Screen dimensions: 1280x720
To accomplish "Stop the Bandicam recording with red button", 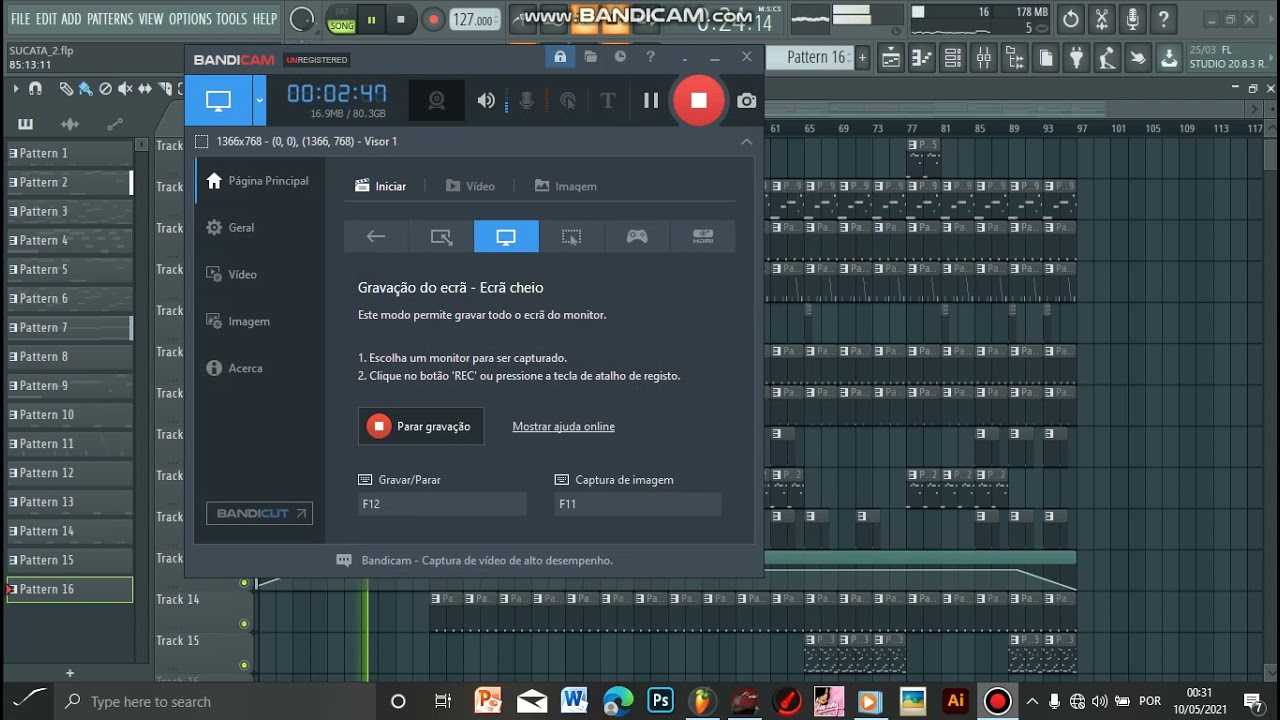I will (698, 100).
